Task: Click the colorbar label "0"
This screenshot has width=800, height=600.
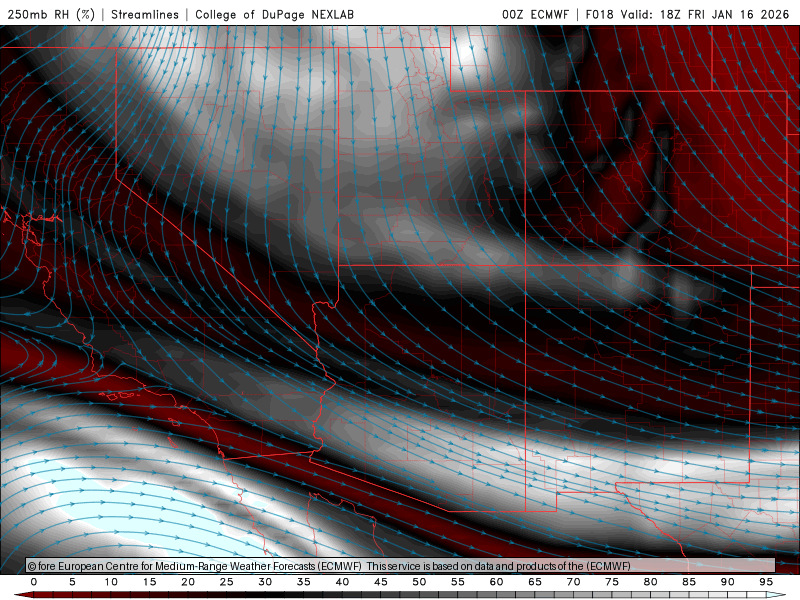Action: coord(34,582)
